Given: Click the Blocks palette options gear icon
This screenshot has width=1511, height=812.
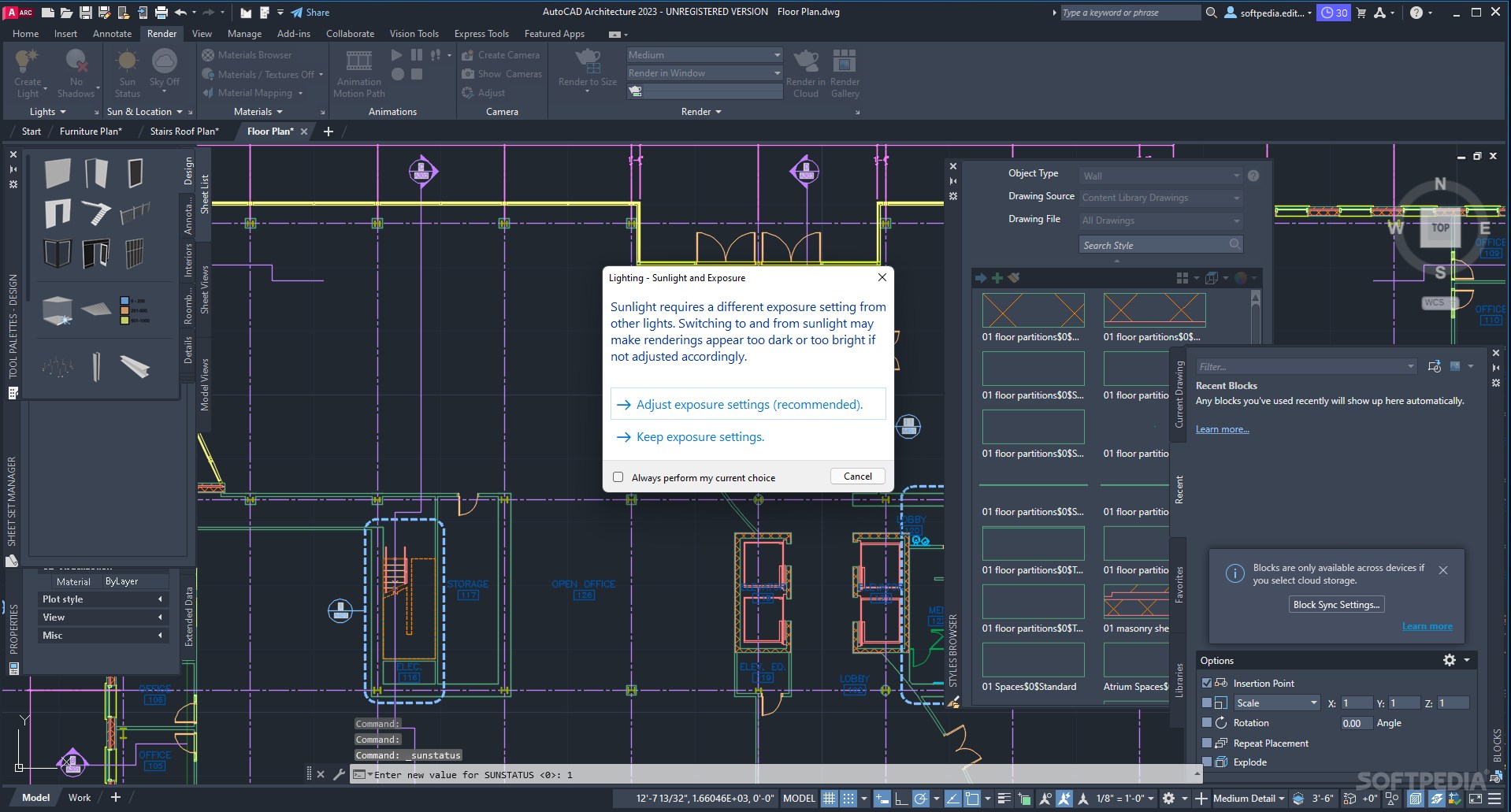Looking at the screenshot, I should (x=1450, y=660).
